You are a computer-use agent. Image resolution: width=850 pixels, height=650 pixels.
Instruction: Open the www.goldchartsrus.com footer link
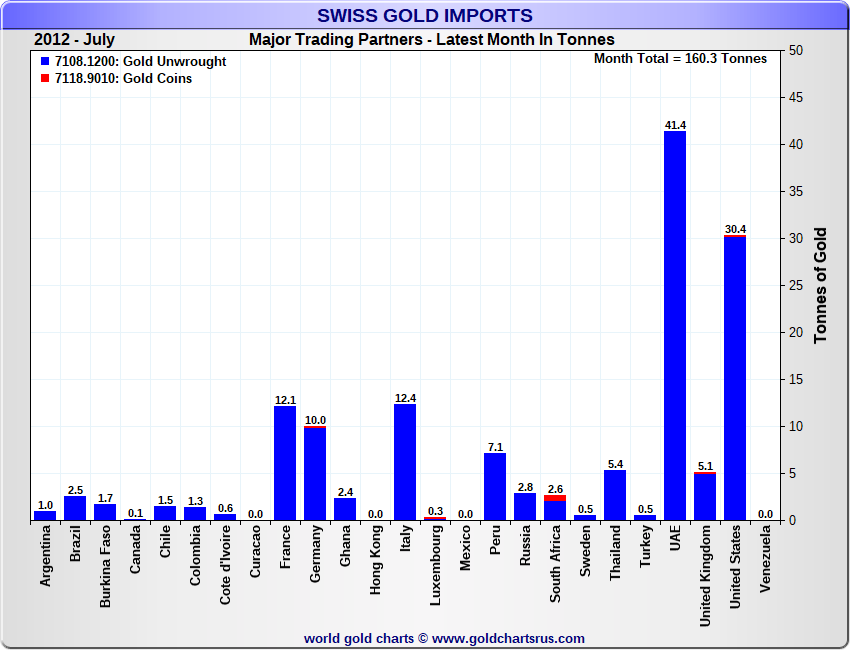pos(508,638)
